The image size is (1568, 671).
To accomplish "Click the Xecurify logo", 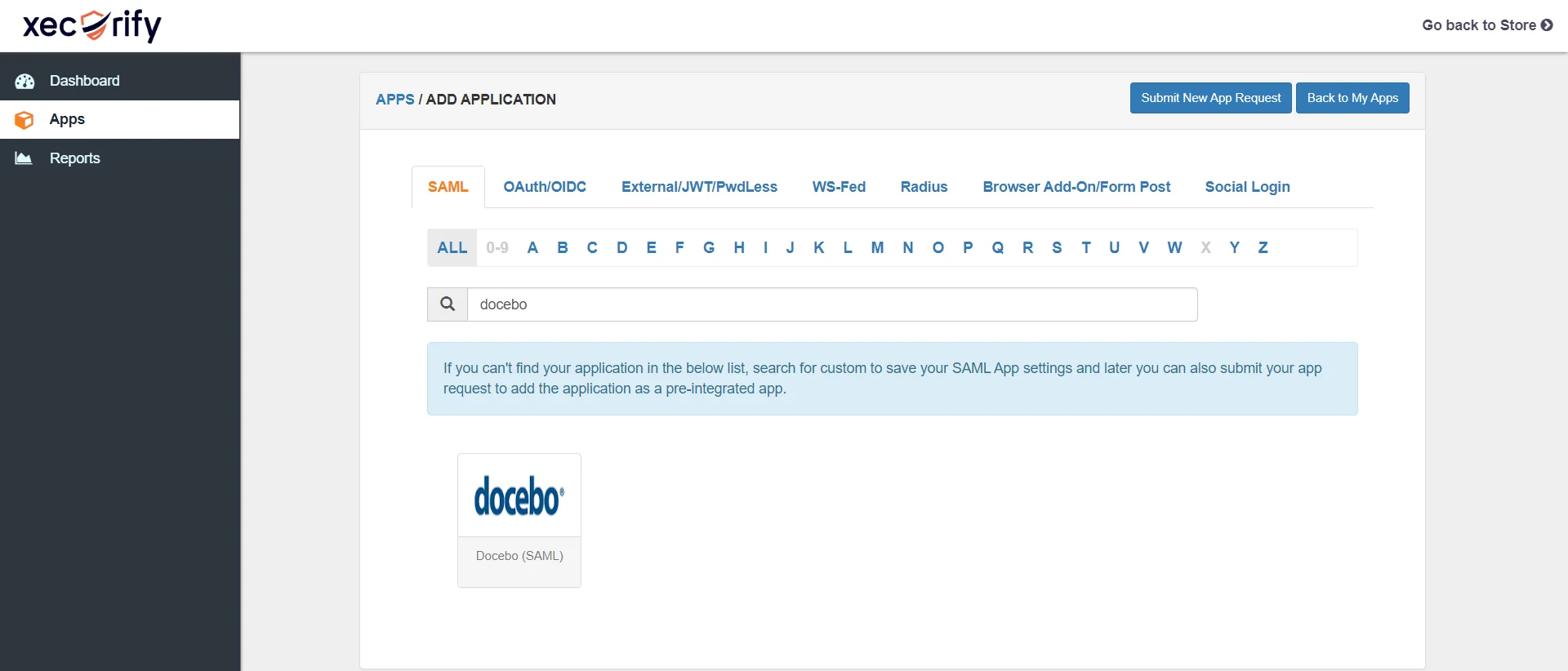I will click(x=92, y=25).
